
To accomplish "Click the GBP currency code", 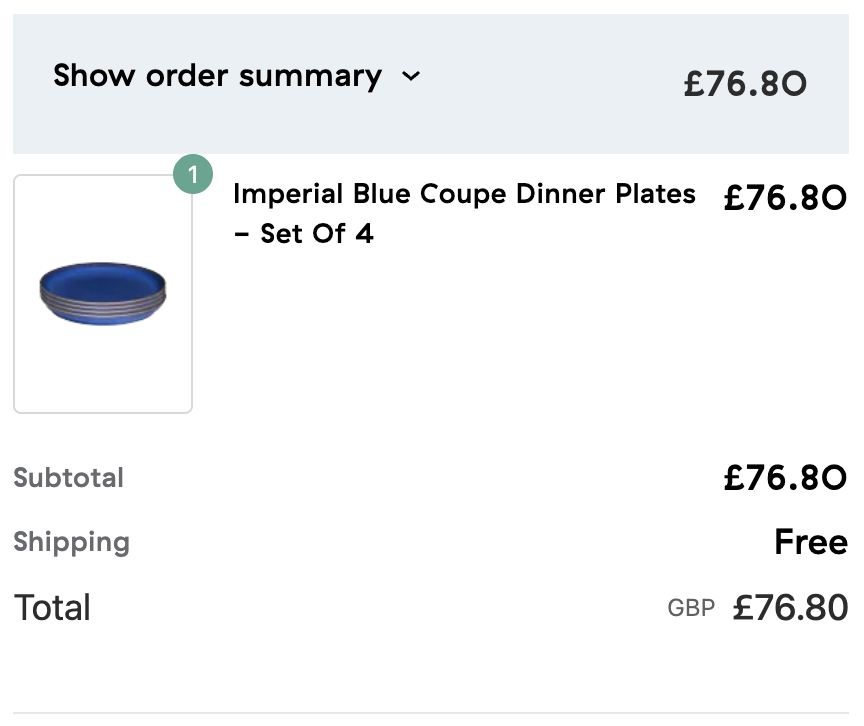I will click(691, 608).
